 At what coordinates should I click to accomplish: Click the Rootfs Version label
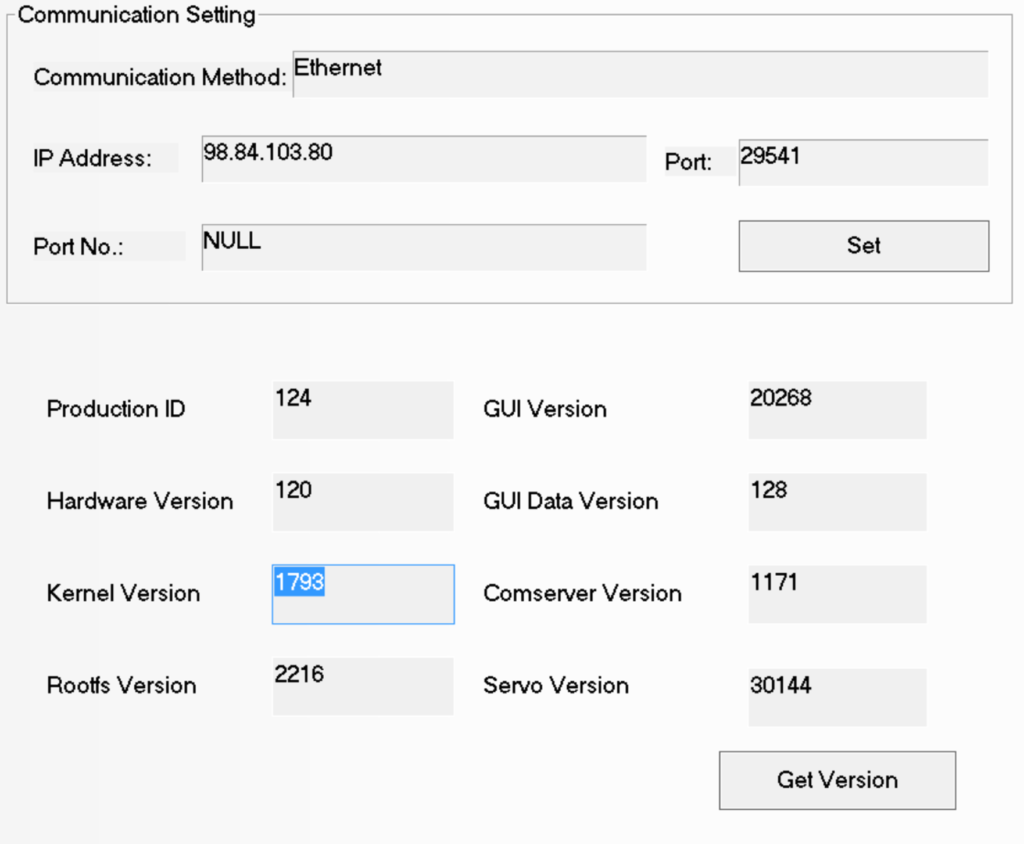121,685
